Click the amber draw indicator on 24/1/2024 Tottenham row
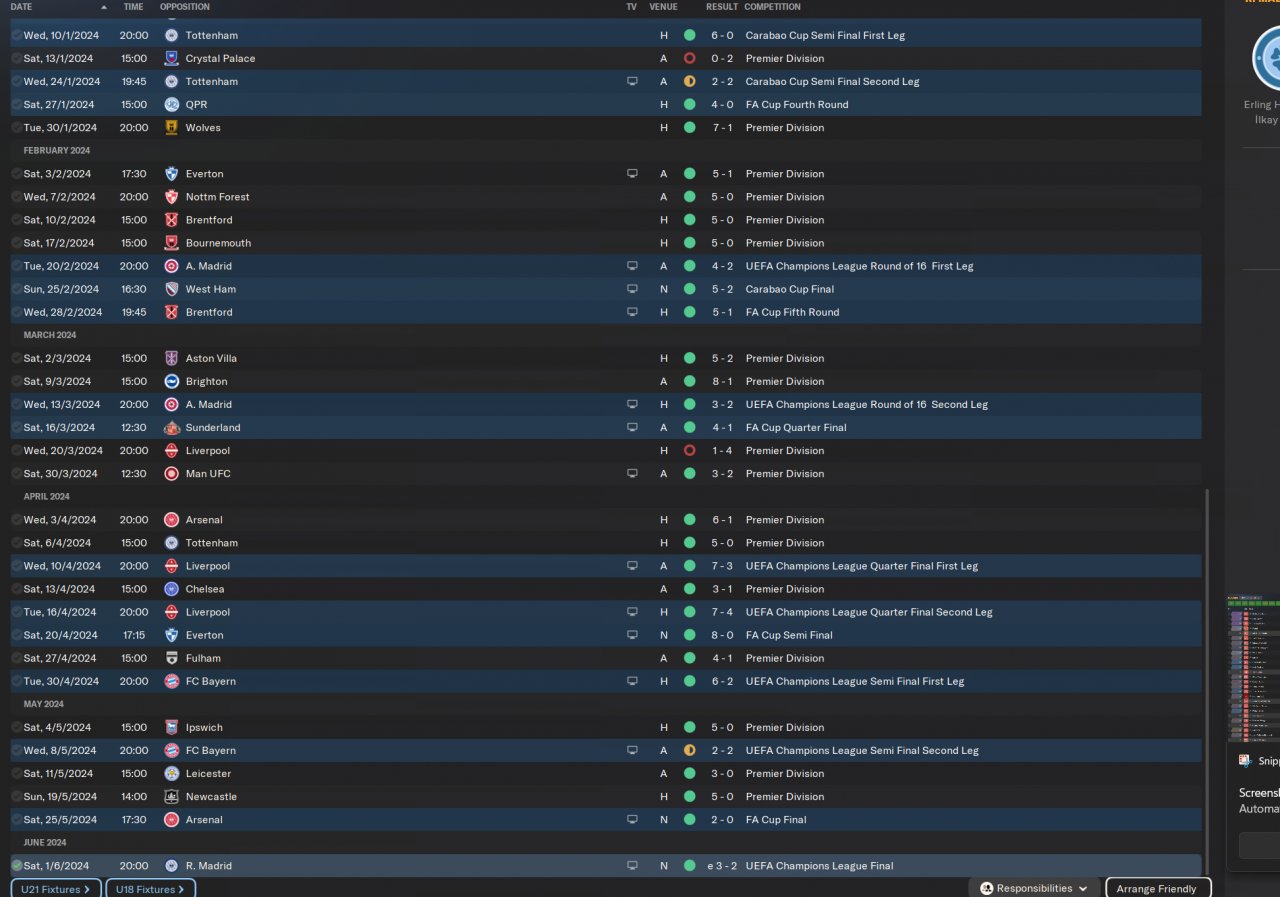The width and height of the screenshot is (1280, 897). [689, 81]
